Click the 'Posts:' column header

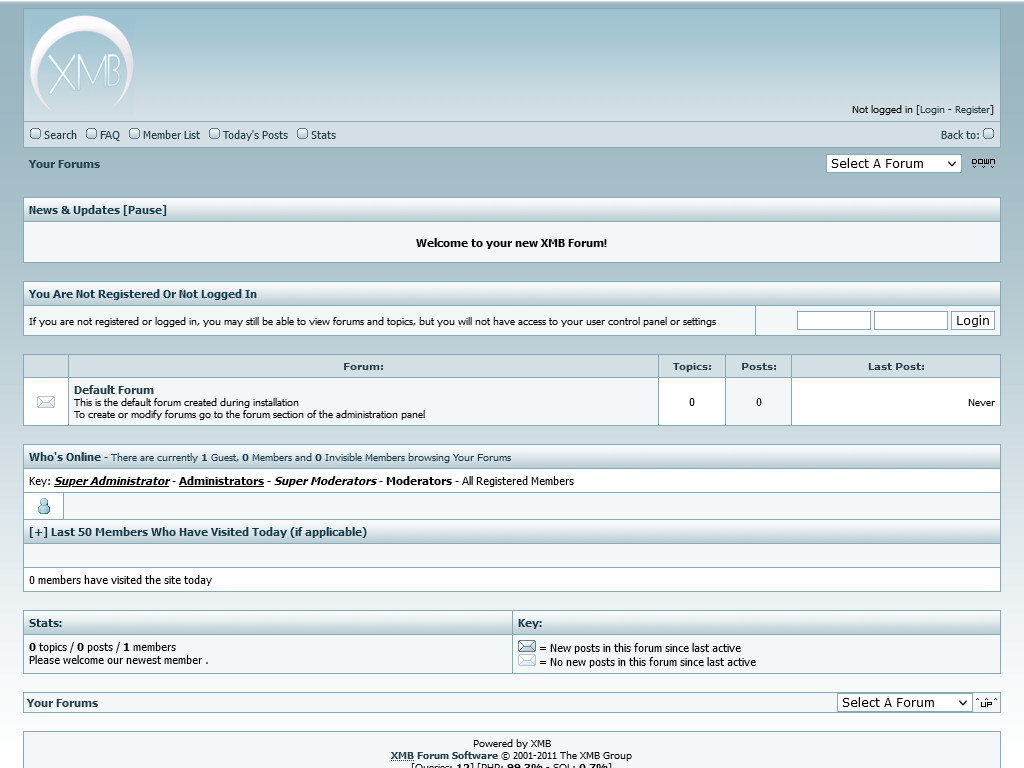(x=759, y=366)
